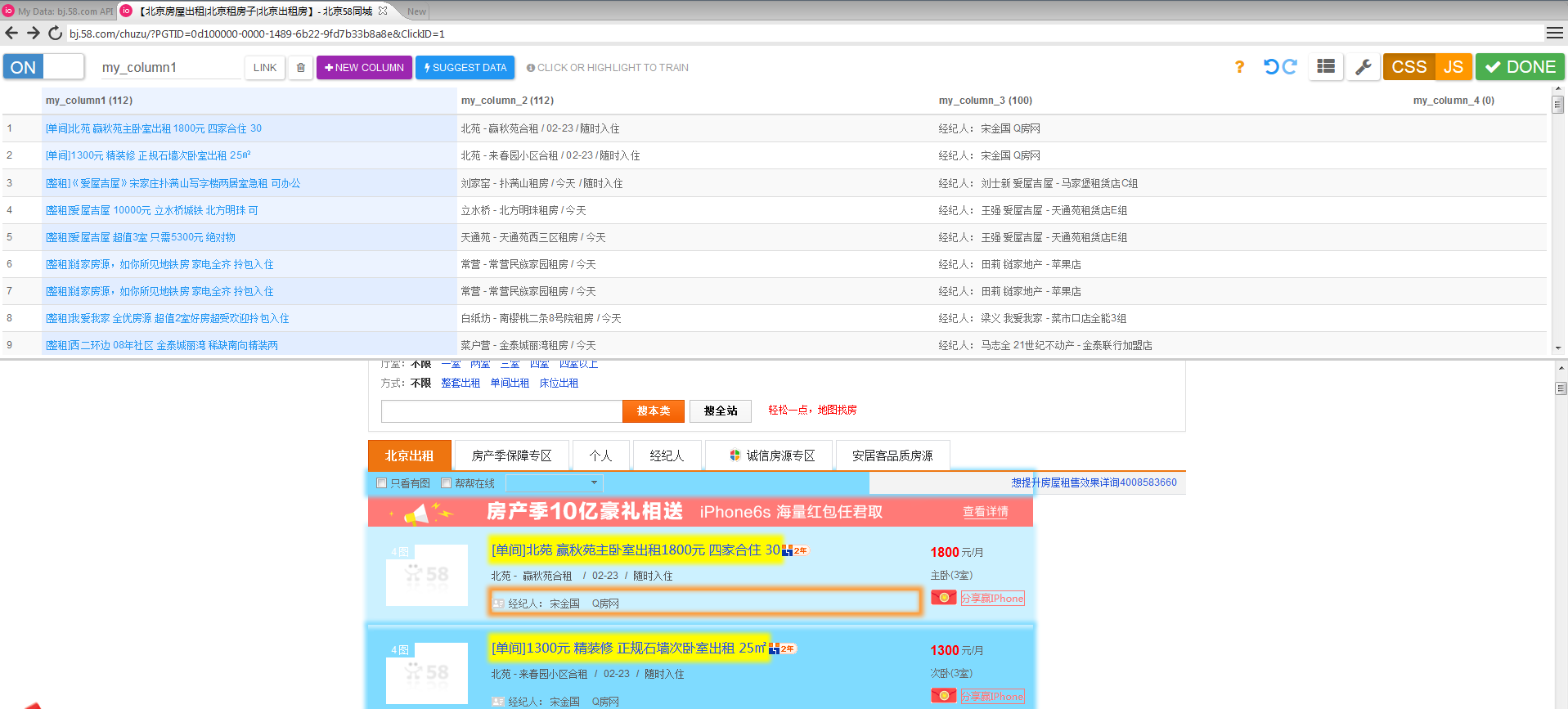Open row 9 link 西二环边 08年社区 金泰城丽湾
1568x709 pixels.
162,345
